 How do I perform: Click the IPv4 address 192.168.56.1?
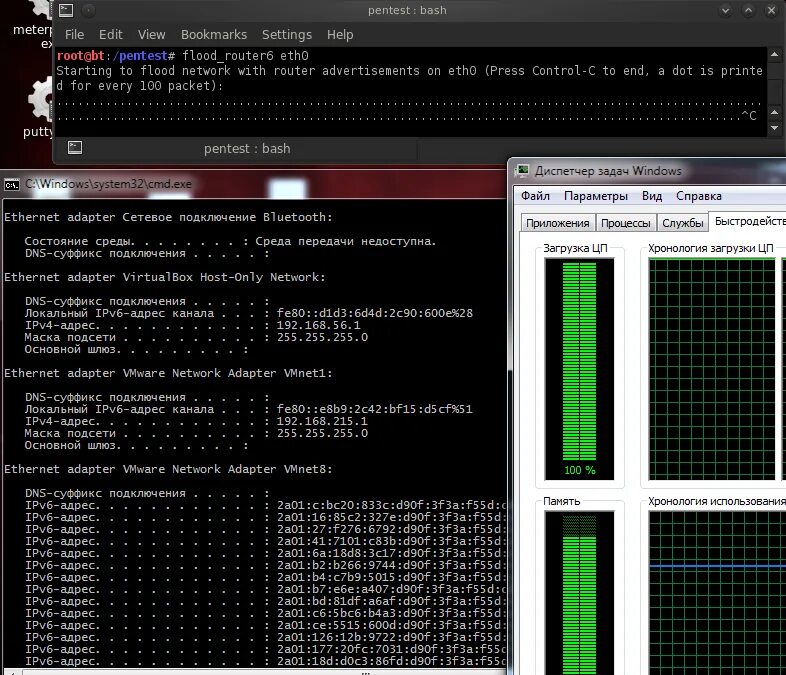[x=318, y=325]
